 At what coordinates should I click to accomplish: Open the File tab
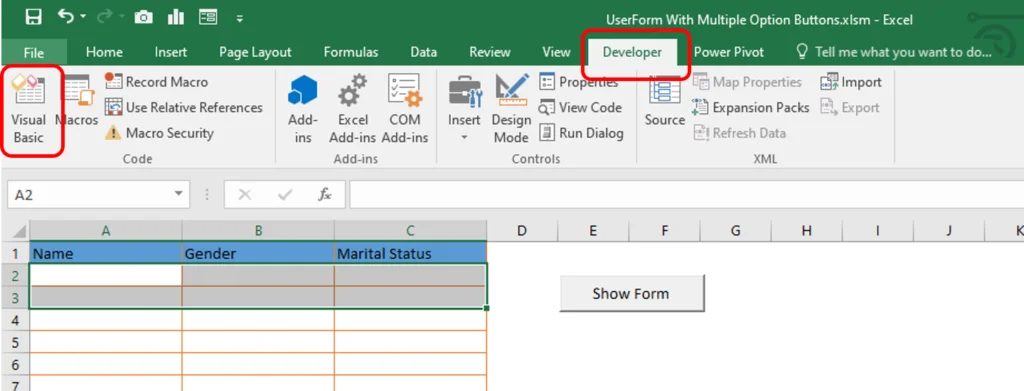(x=34, y=52)
